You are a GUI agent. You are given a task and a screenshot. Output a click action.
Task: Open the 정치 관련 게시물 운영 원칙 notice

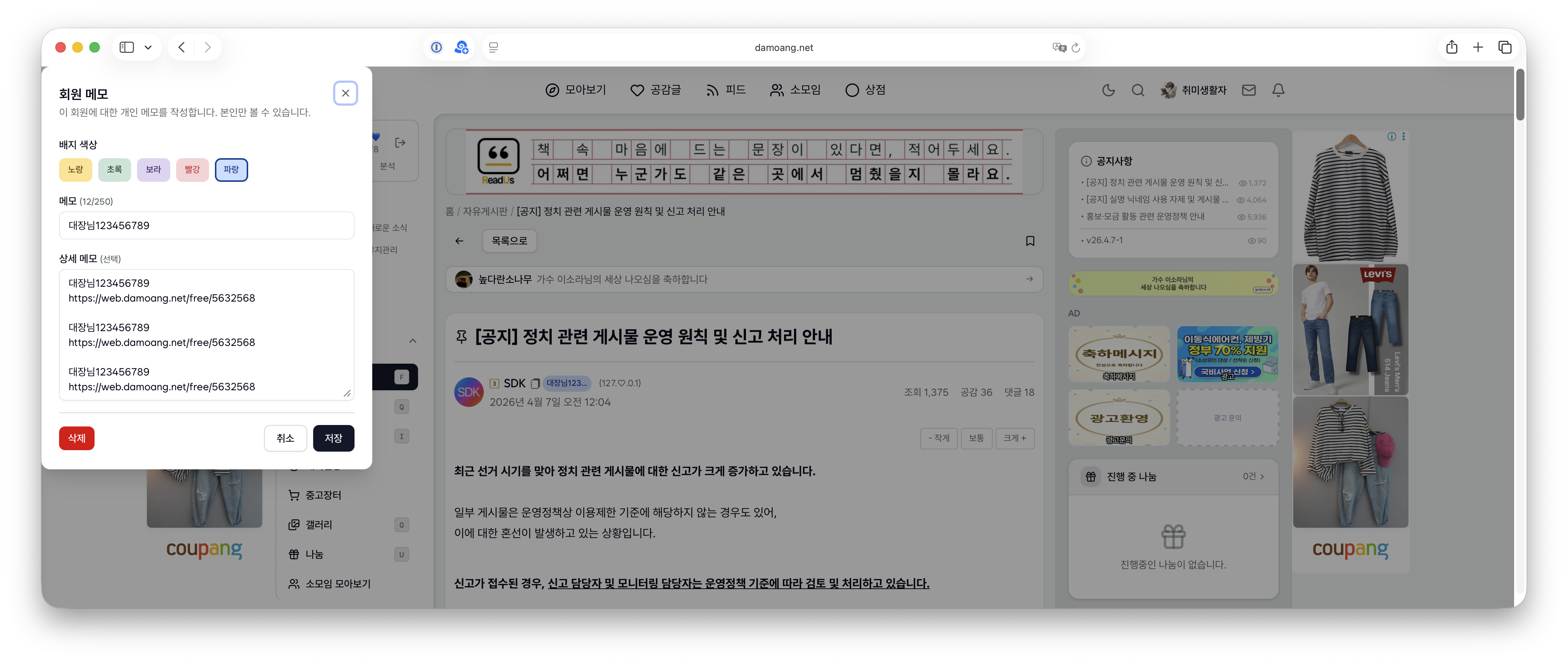(1157, 183)
